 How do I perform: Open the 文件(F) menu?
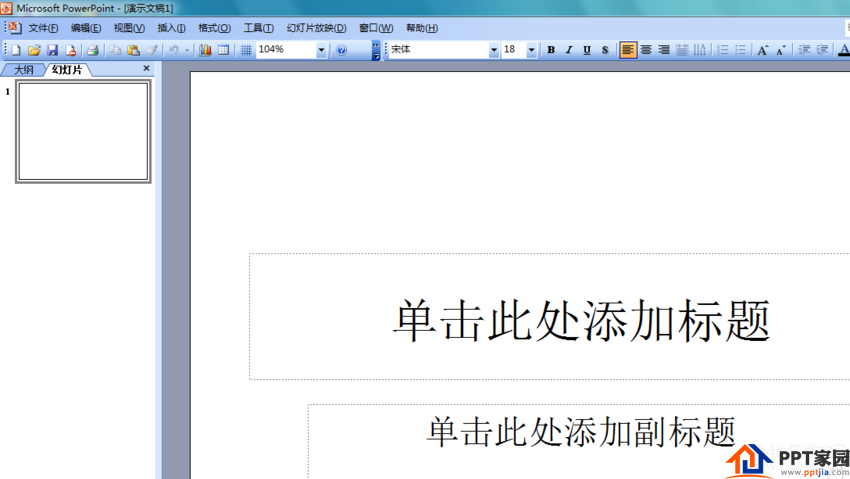click(x=43, y=28)
